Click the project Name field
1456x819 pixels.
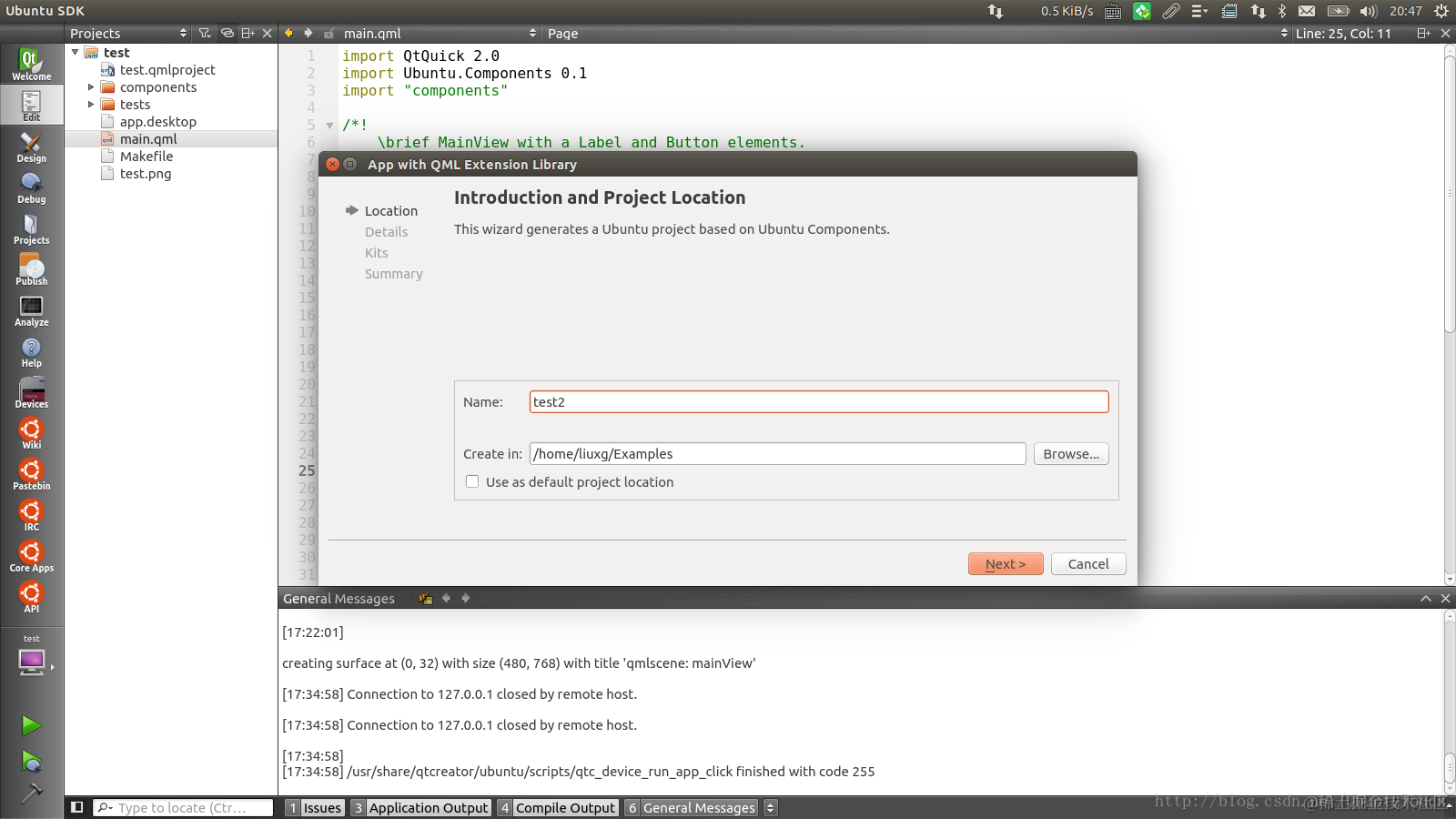pos(819,401)
